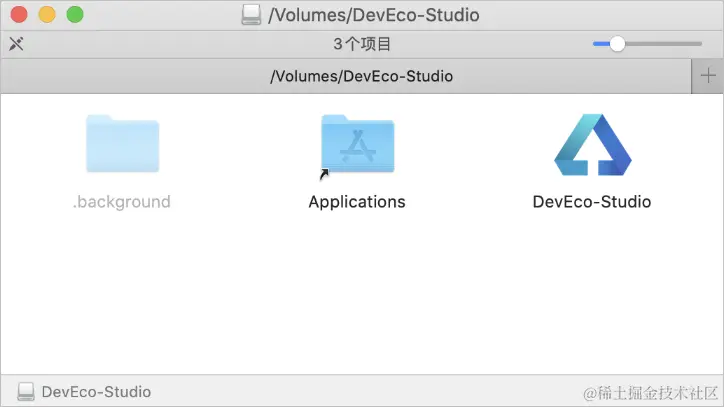Click DevEco-Studio volume name in path bar
The width and height of the screenshot is (724, 407).
click(x=96, y=392)
